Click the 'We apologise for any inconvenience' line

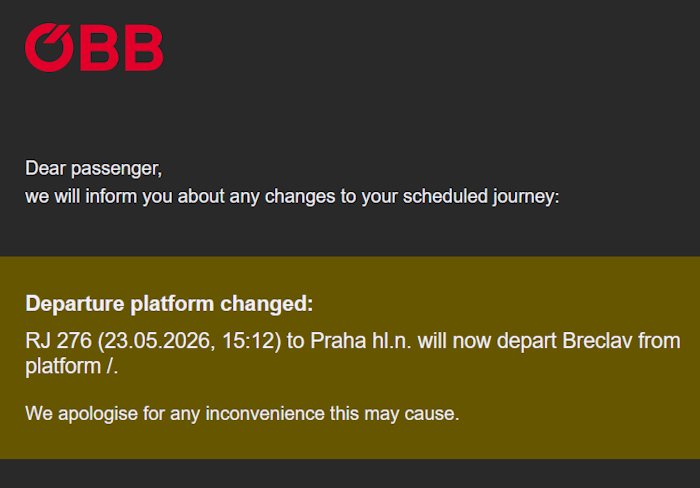coord(242,414)
